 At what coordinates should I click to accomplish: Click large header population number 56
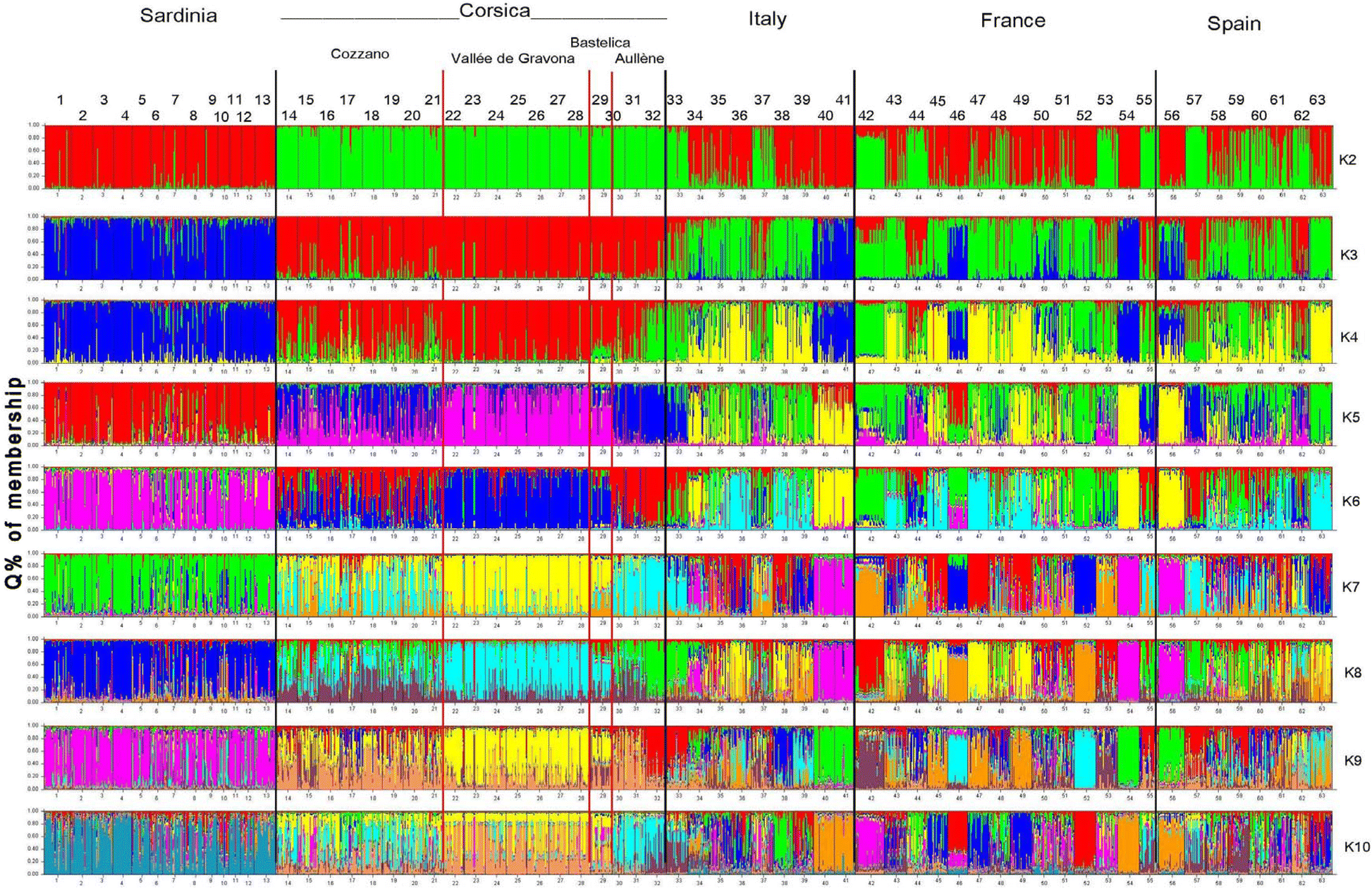pyautogui.click(x=1172, y=116)
